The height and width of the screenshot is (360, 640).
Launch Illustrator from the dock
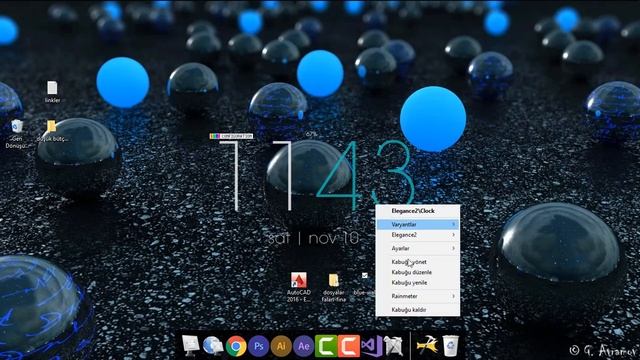pos(281,346)
